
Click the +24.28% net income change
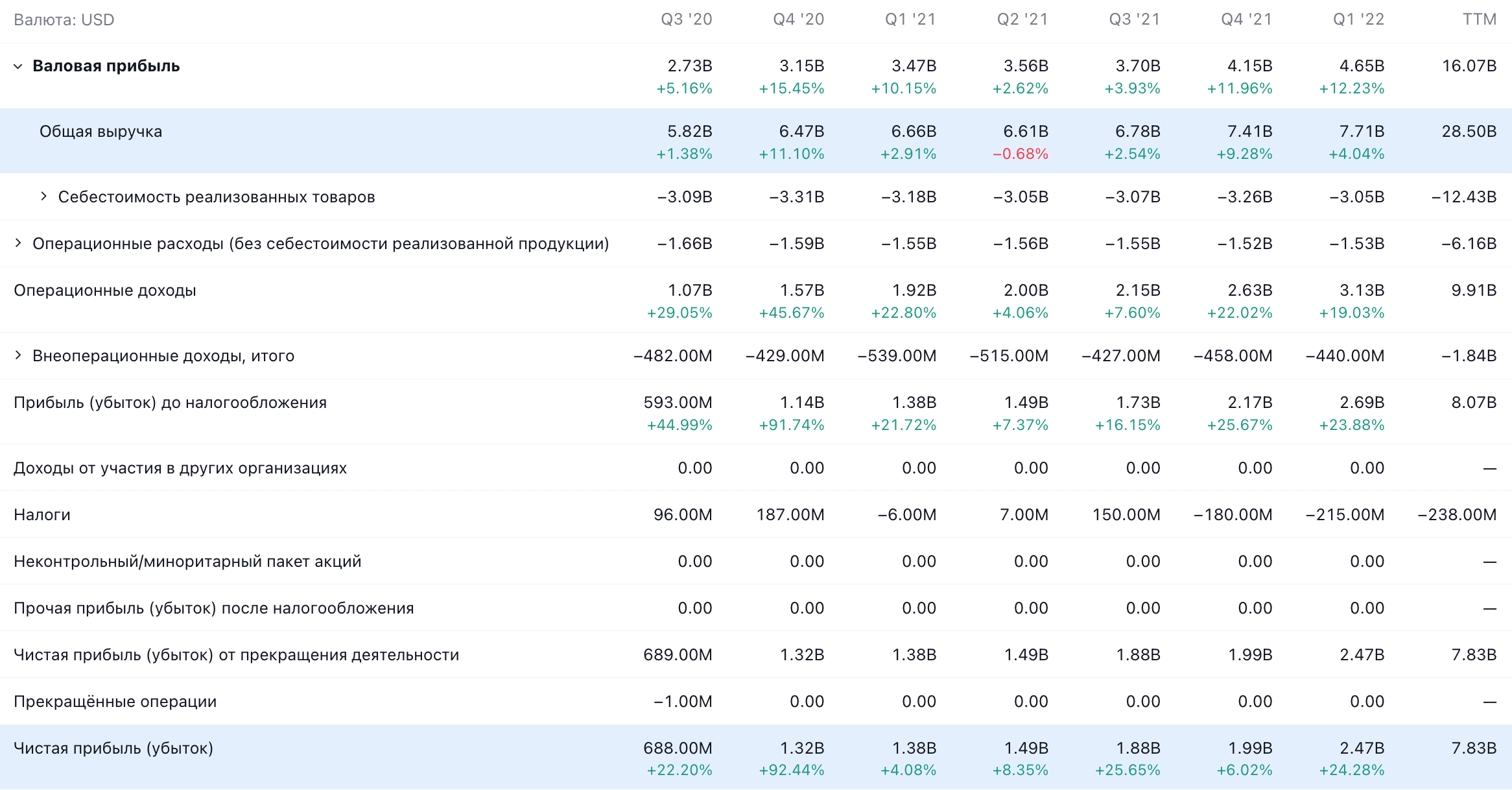coord(1352,770)
